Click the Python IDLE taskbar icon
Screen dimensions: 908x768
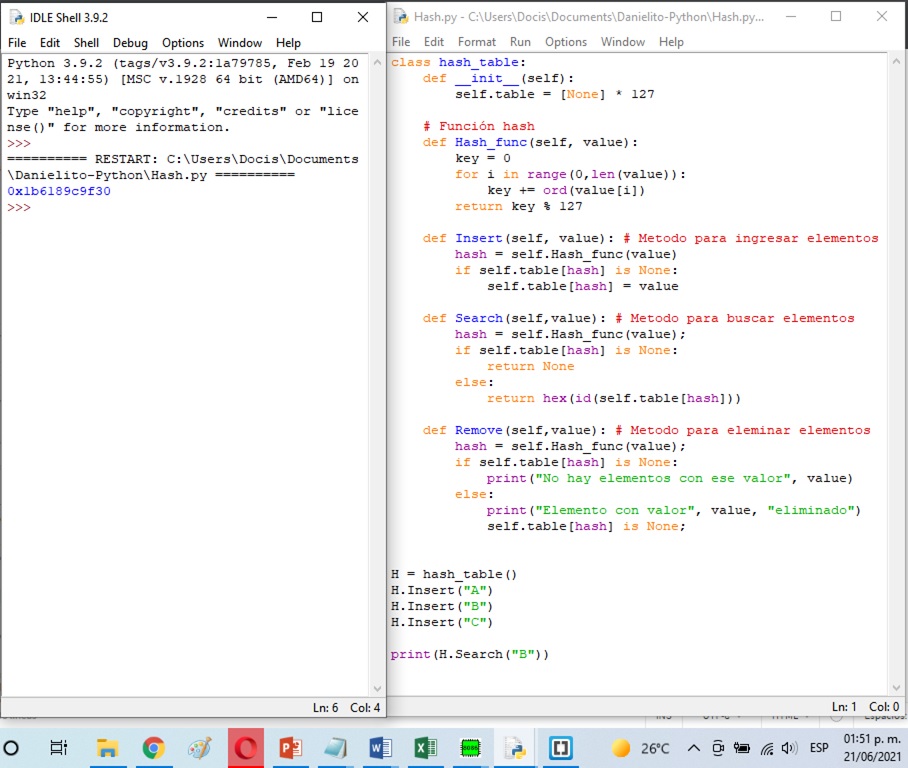tap(515, 748)
